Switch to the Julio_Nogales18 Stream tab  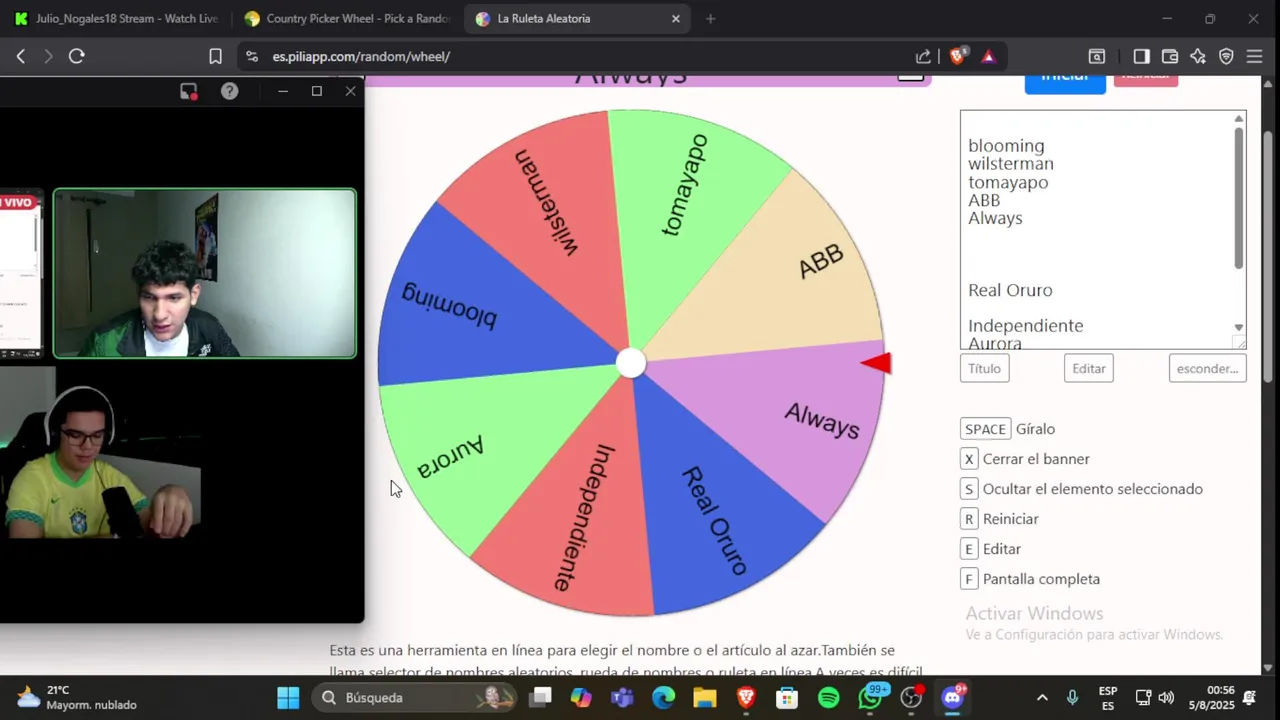pos(115,19)
